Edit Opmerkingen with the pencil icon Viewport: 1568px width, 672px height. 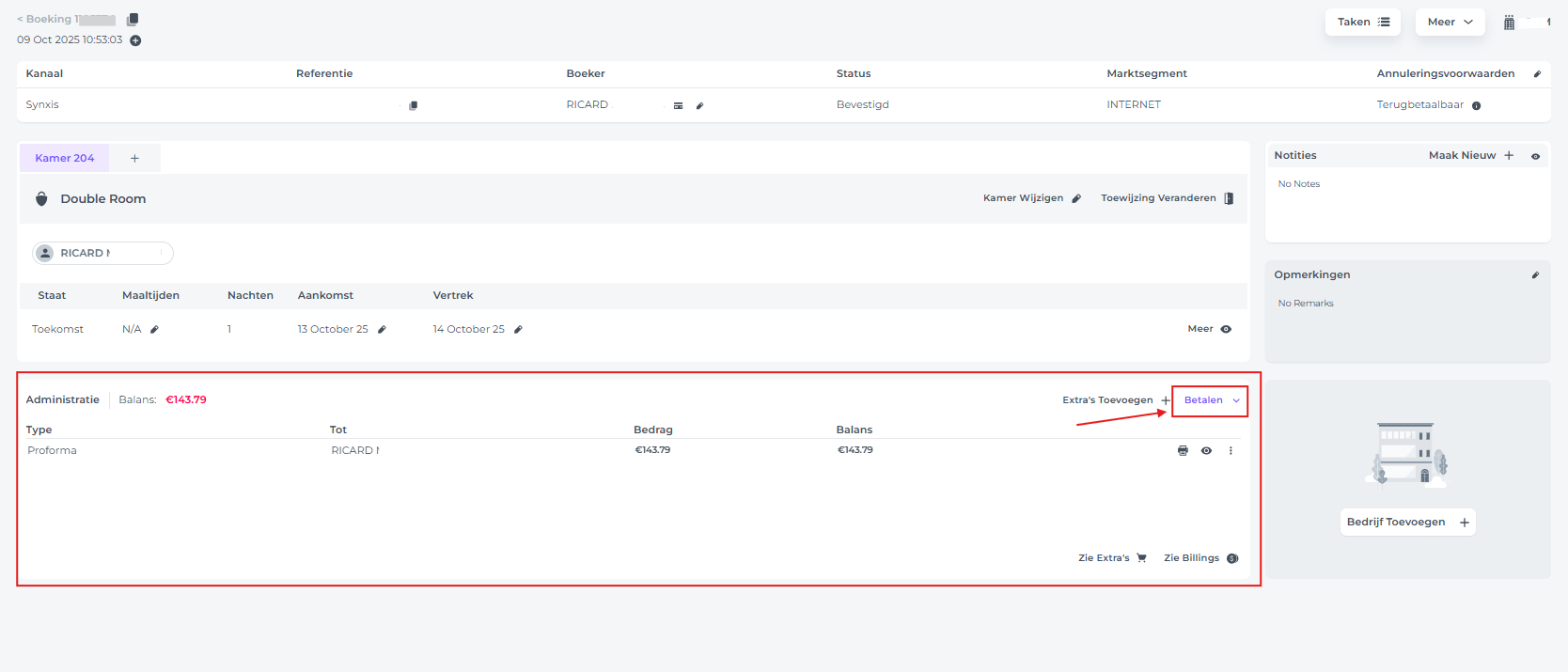(x=1535, y=275)
